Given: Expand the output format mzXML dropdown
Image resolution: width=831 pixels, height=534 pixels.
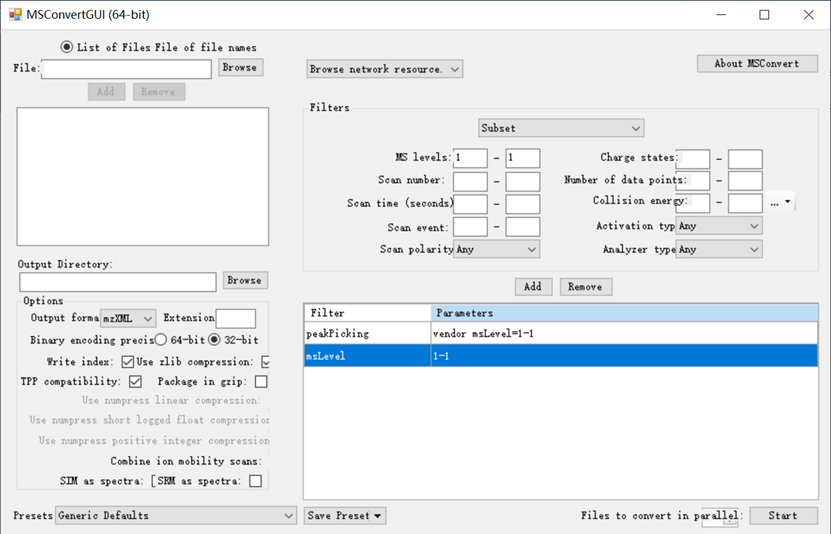Looking at the screenshot, I should coord(128,318).
